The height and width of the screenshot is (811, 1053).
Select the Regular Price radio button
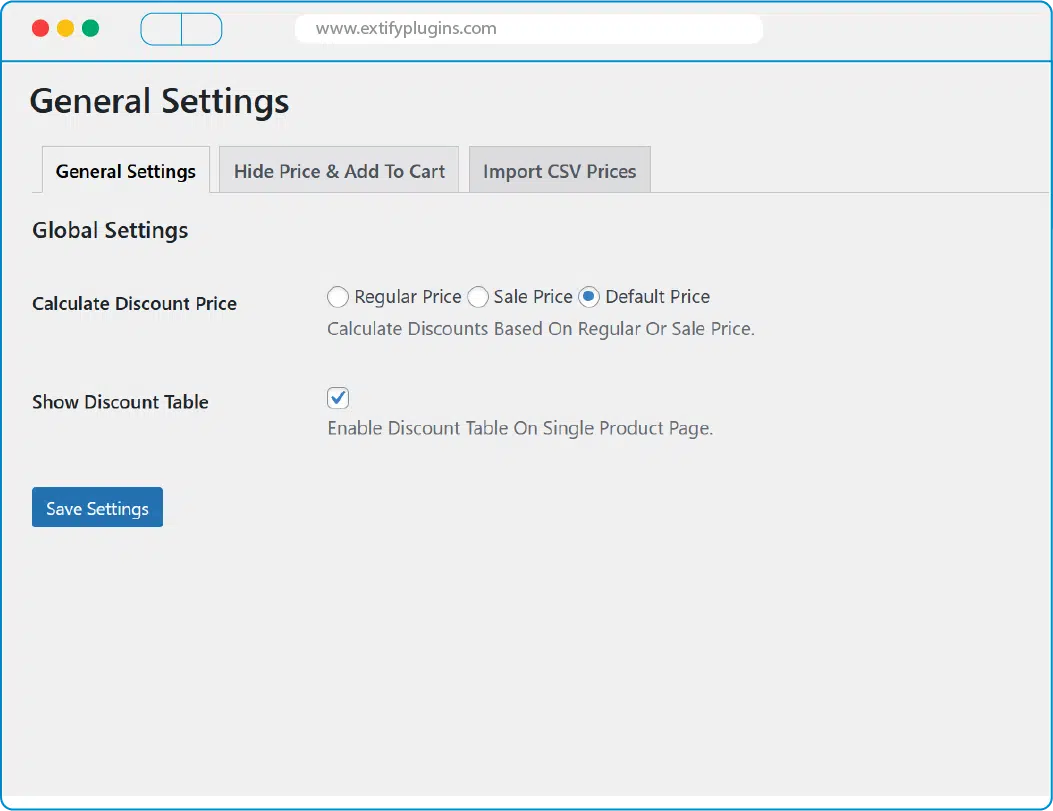tap(338, 297)
